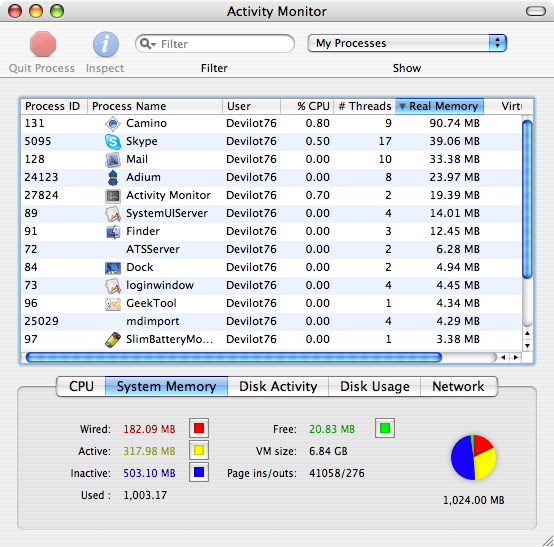Select the mdimport process row

(271, 322)
